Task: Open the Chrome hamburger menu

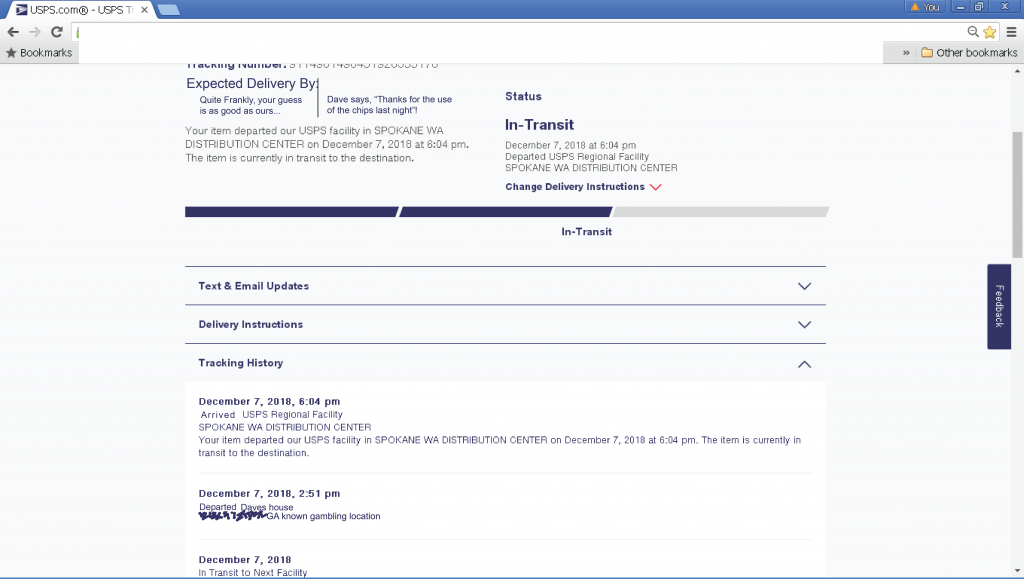Action: click(1011, 32)
